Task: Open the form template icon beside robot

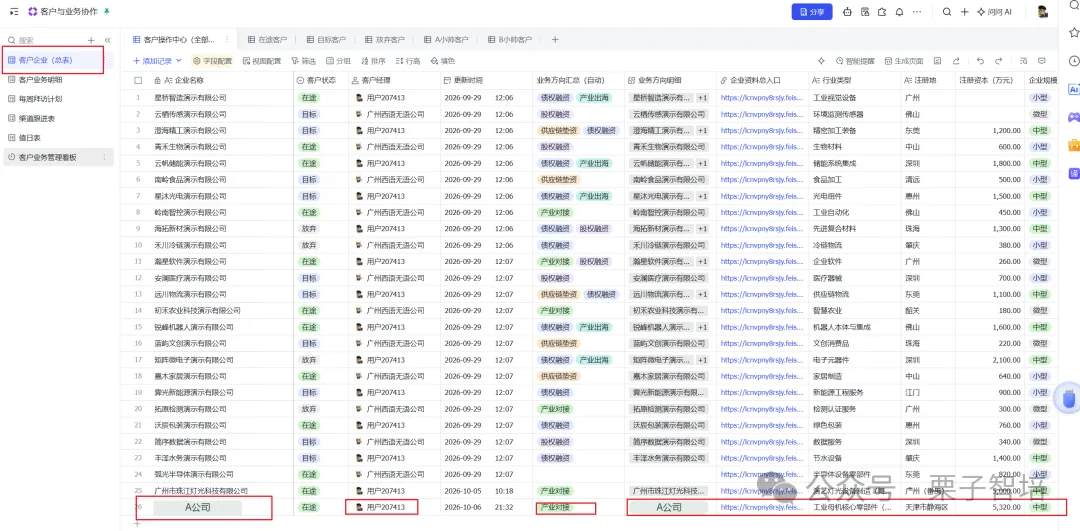Action: [864, 12]
